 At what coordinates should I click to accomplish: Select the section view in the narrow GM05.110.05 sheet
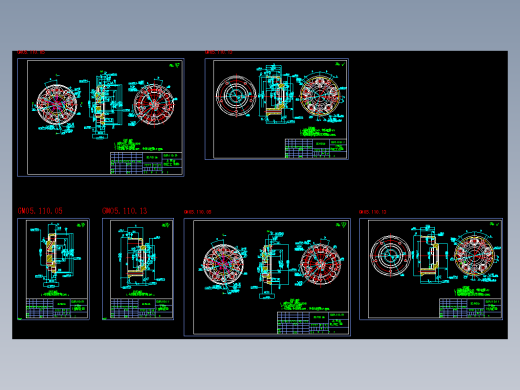pos(55,257)
